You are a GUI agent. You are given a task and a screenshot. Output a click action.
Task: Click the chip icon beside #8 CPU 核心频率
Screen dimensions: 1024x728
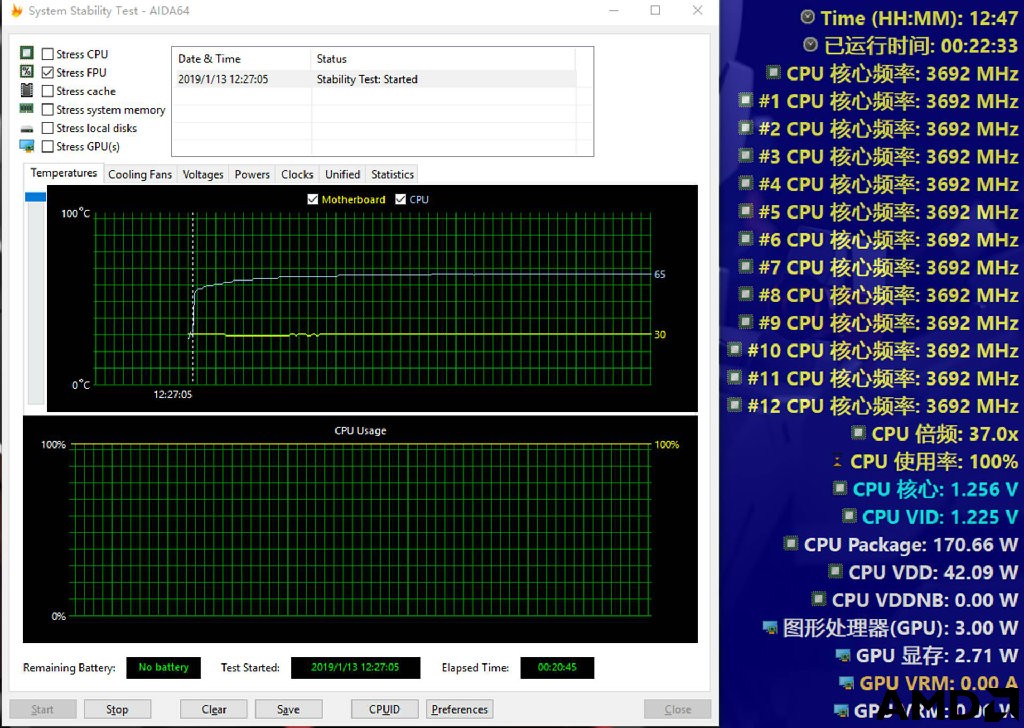(745, 294)
